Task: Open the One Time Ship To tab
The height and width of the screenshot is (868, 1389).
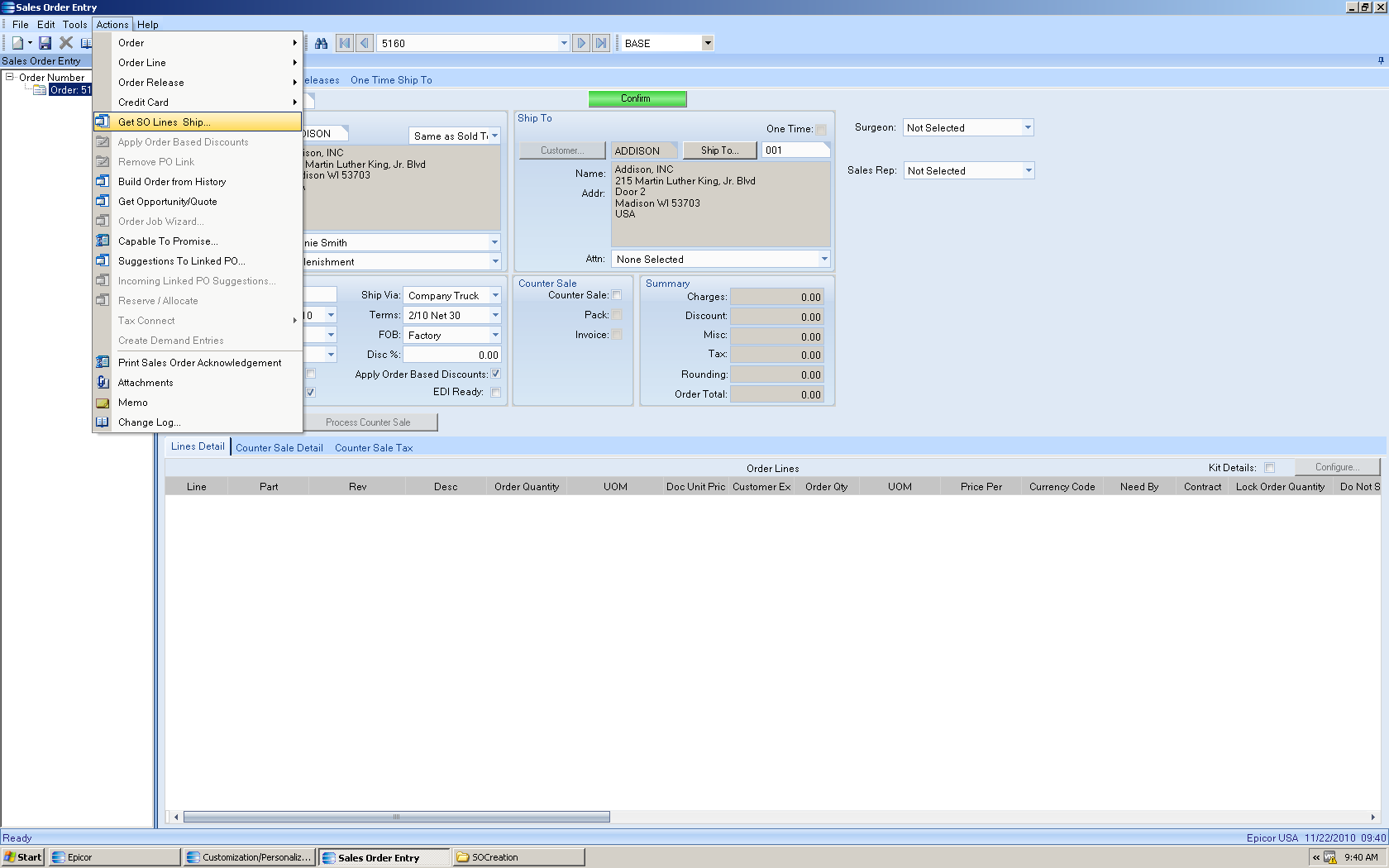Action: 391,80
